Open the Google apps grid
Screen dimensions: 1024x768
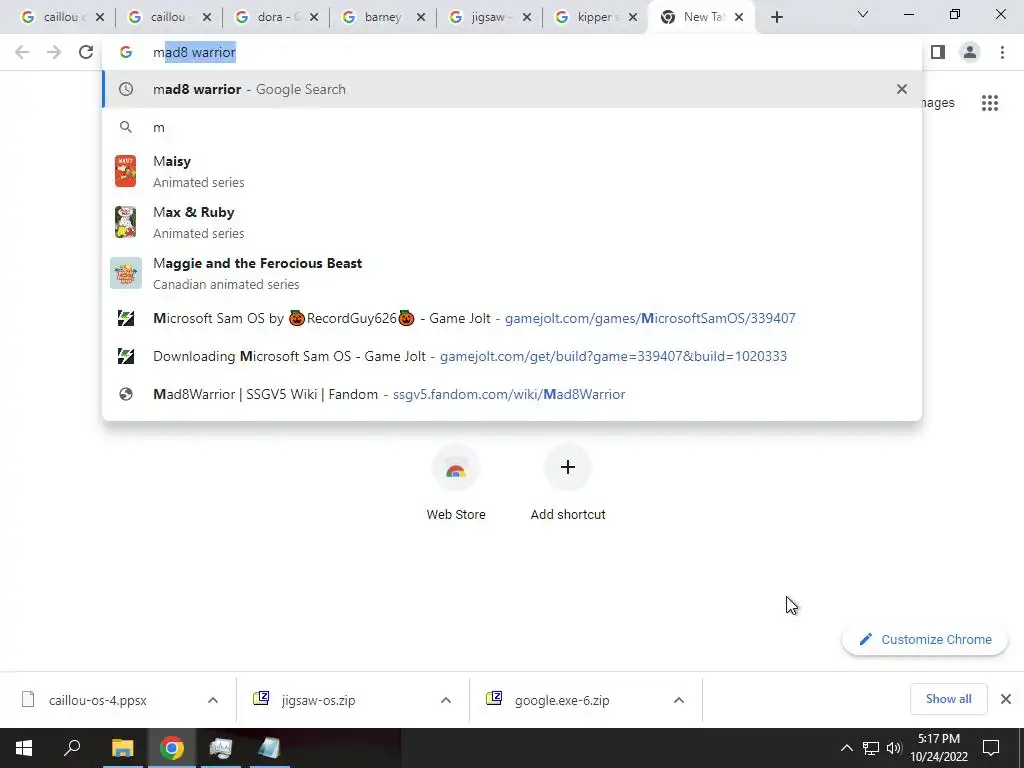click(990, 103)
